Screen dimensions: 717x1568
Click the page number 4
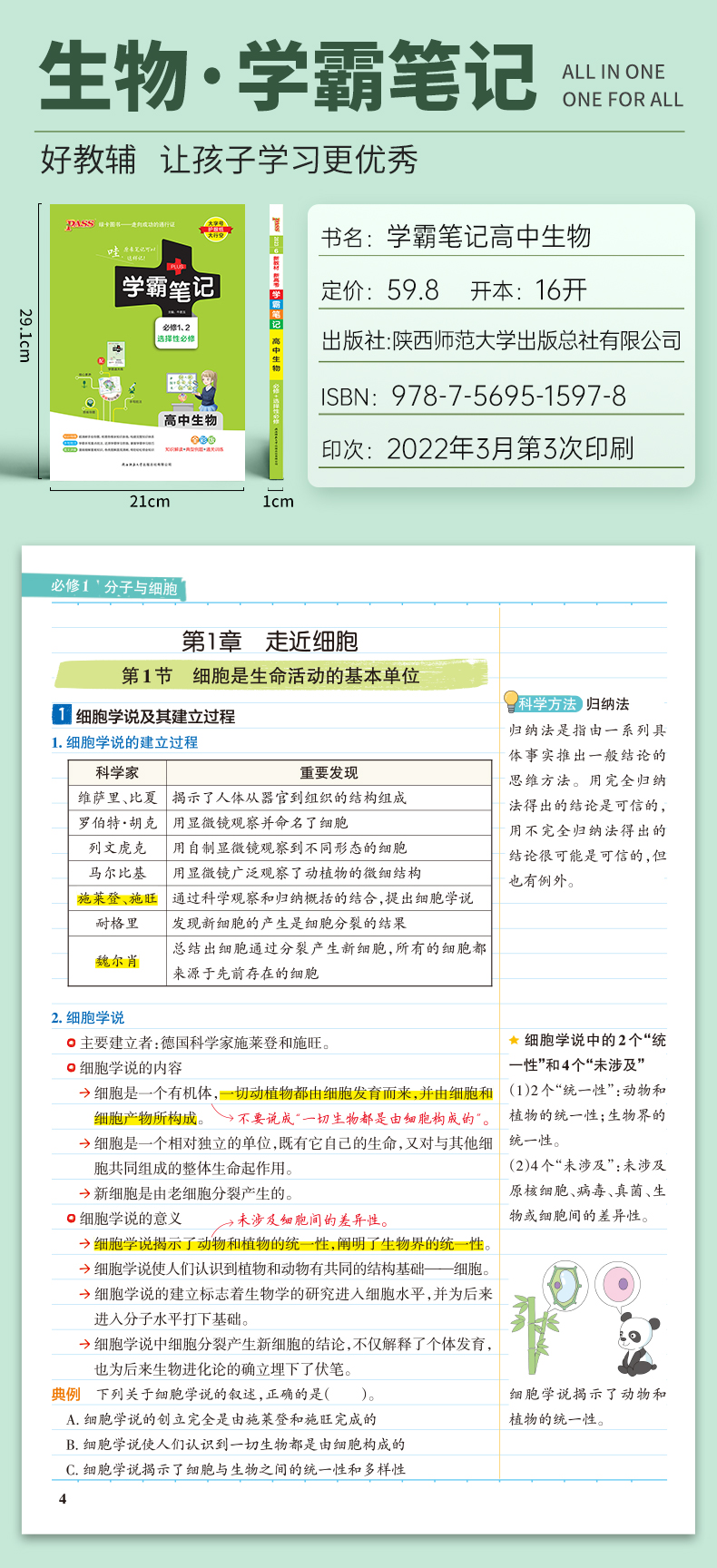tap(63, 1498)
